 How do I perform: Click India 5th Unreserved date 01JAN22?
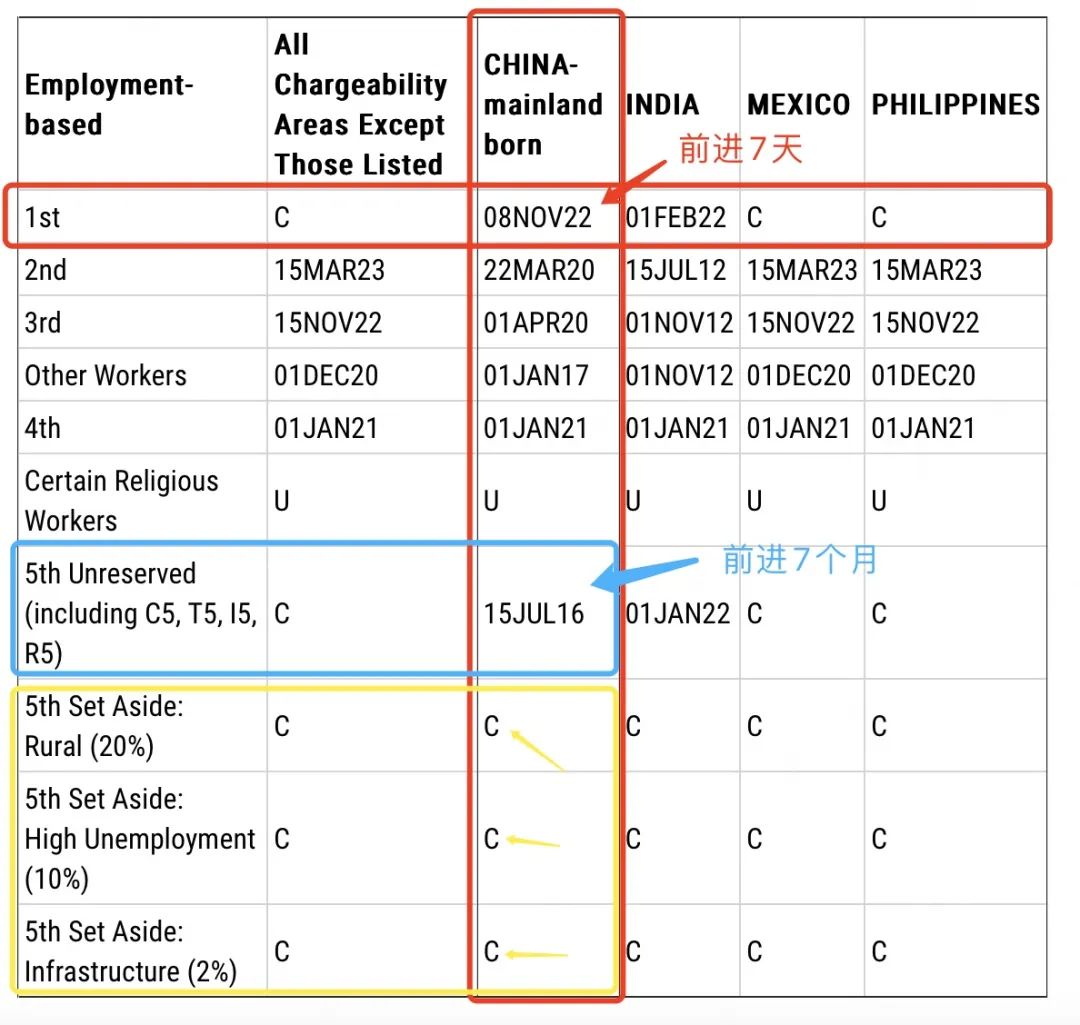click(x=678, y=613)
